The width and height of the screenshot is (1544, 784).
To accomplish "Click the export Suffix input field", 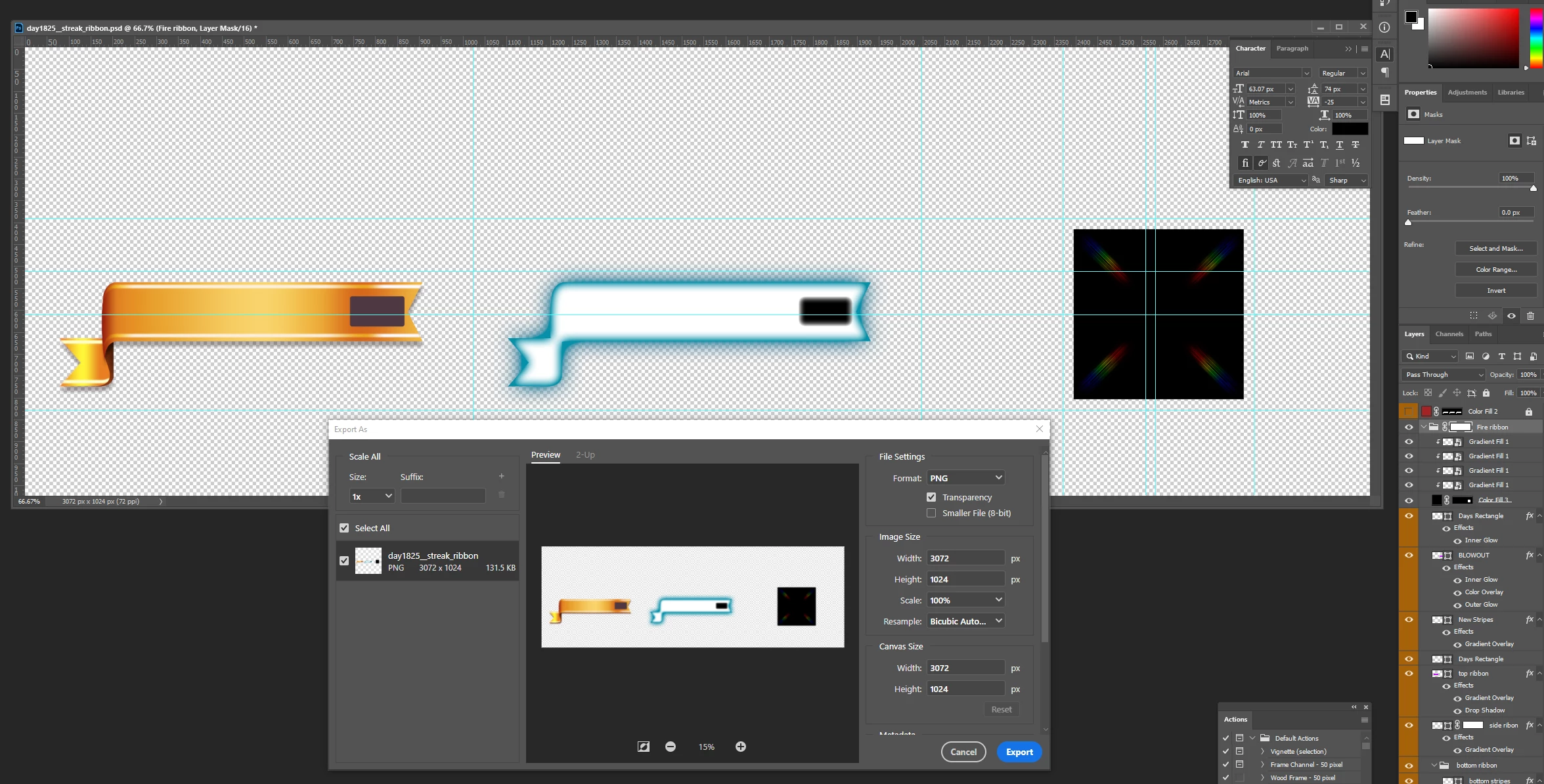I will [x=443, y=496].
